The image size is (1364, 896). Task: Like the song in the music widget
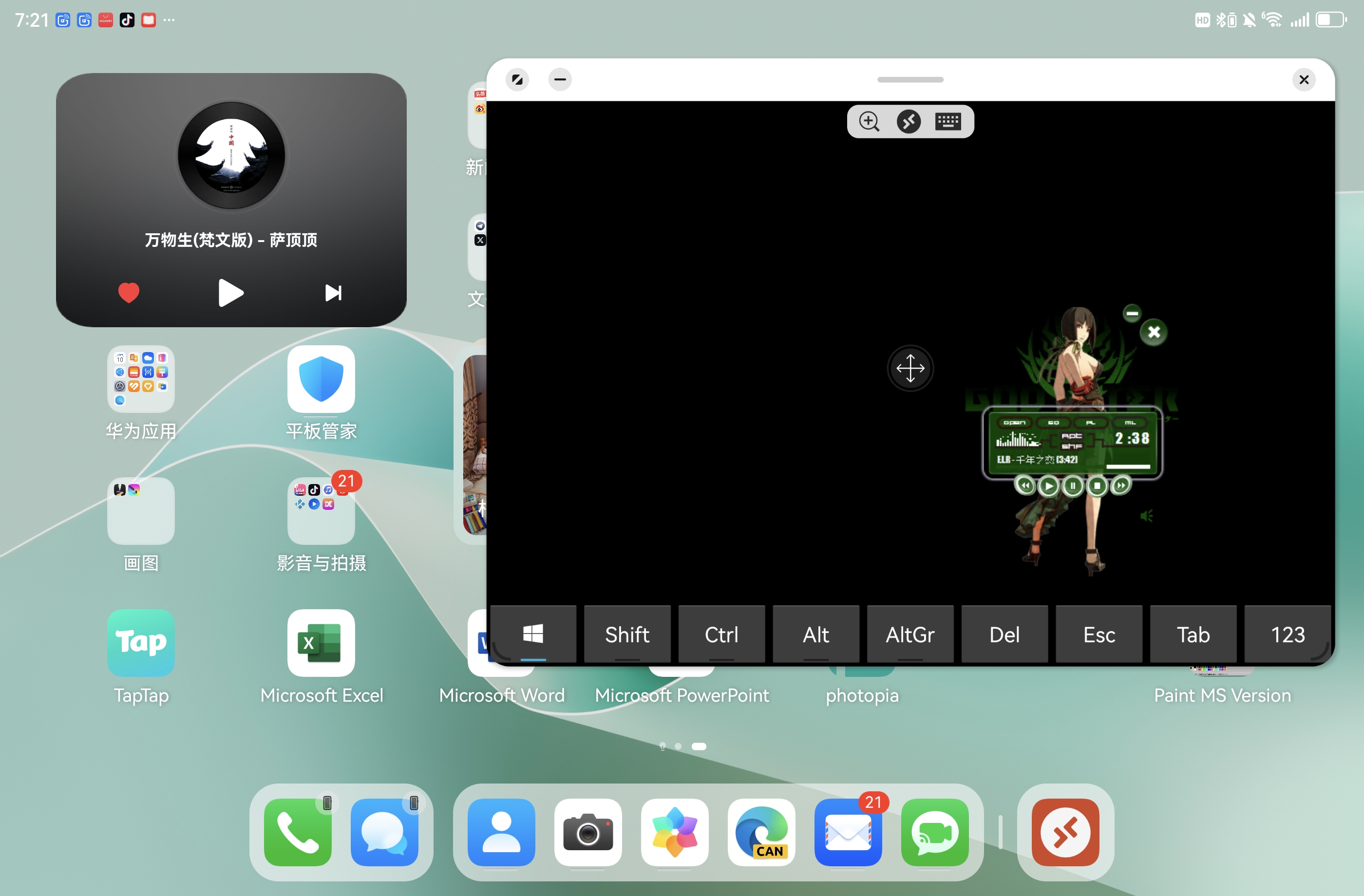click(x=129, y=292)
